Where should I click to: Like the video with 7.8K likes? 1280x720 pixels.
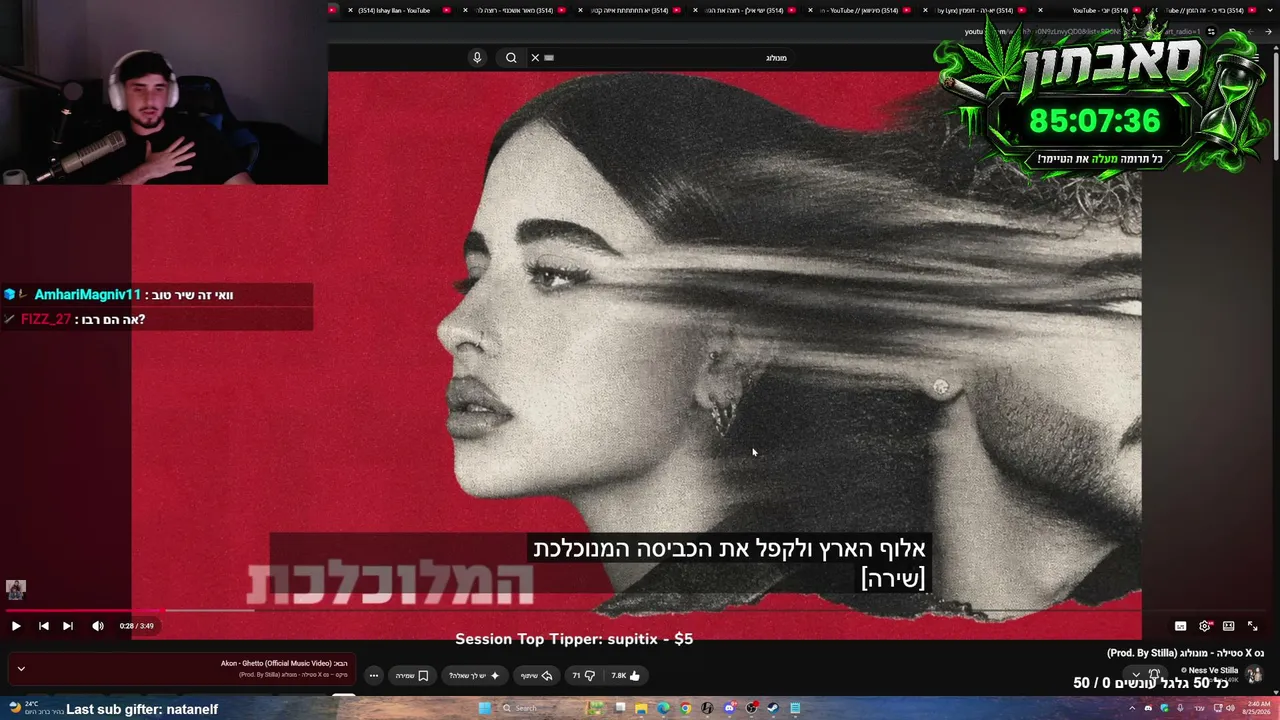[625, 676]
